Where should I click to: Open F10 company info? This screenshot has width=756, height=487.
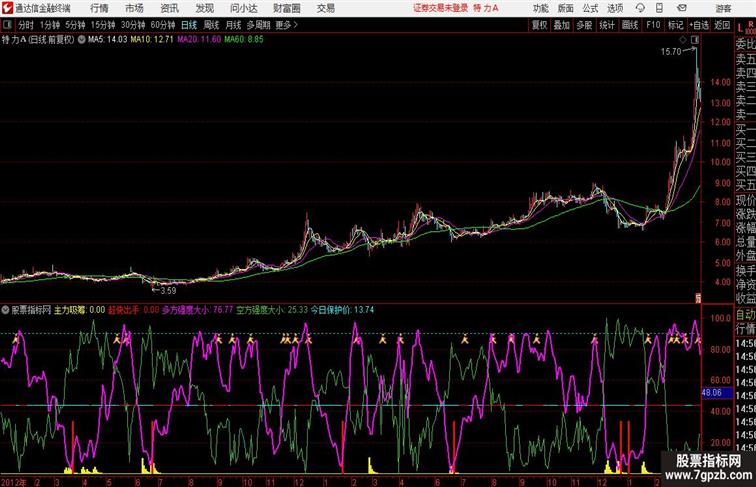tap(653, 25)
